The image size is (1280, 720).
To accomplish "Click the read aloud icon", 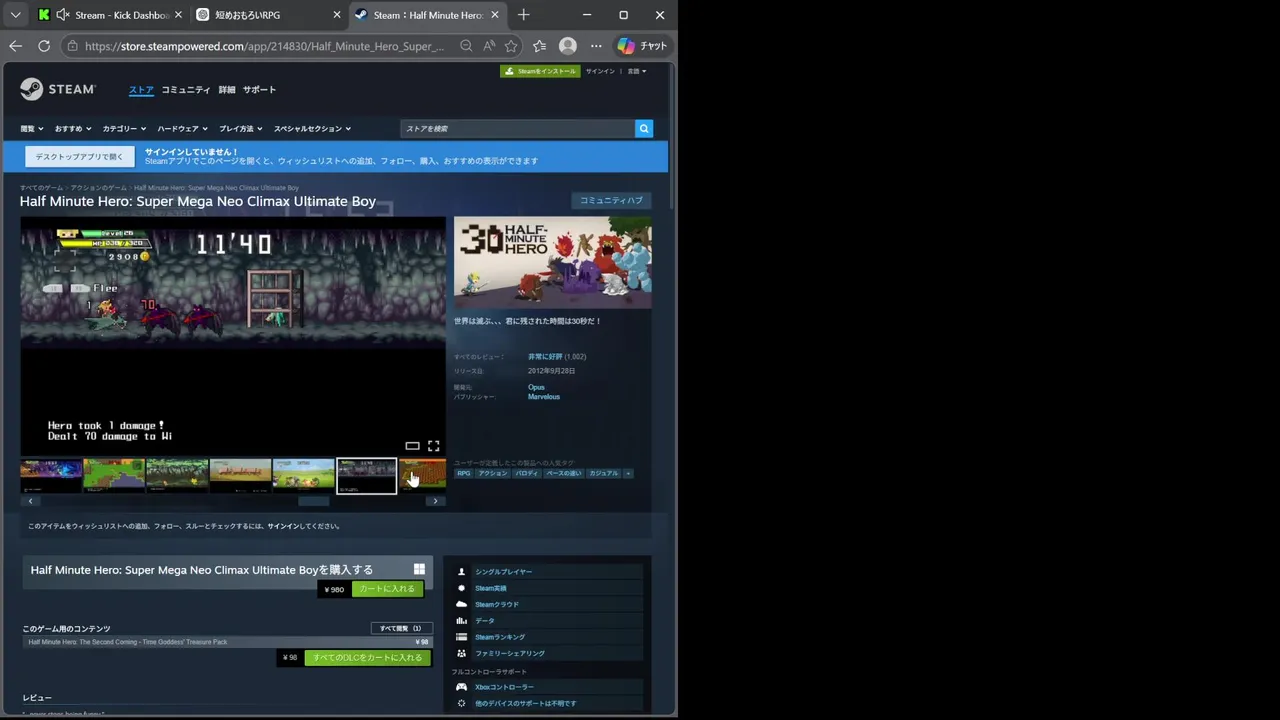I will (489, 46).
